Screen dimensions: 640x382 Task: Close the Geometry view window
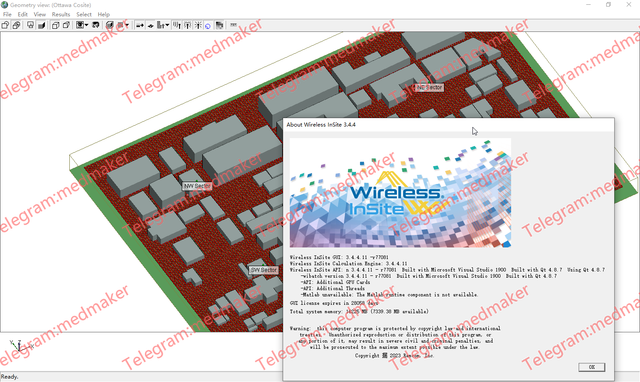(629, 5)
